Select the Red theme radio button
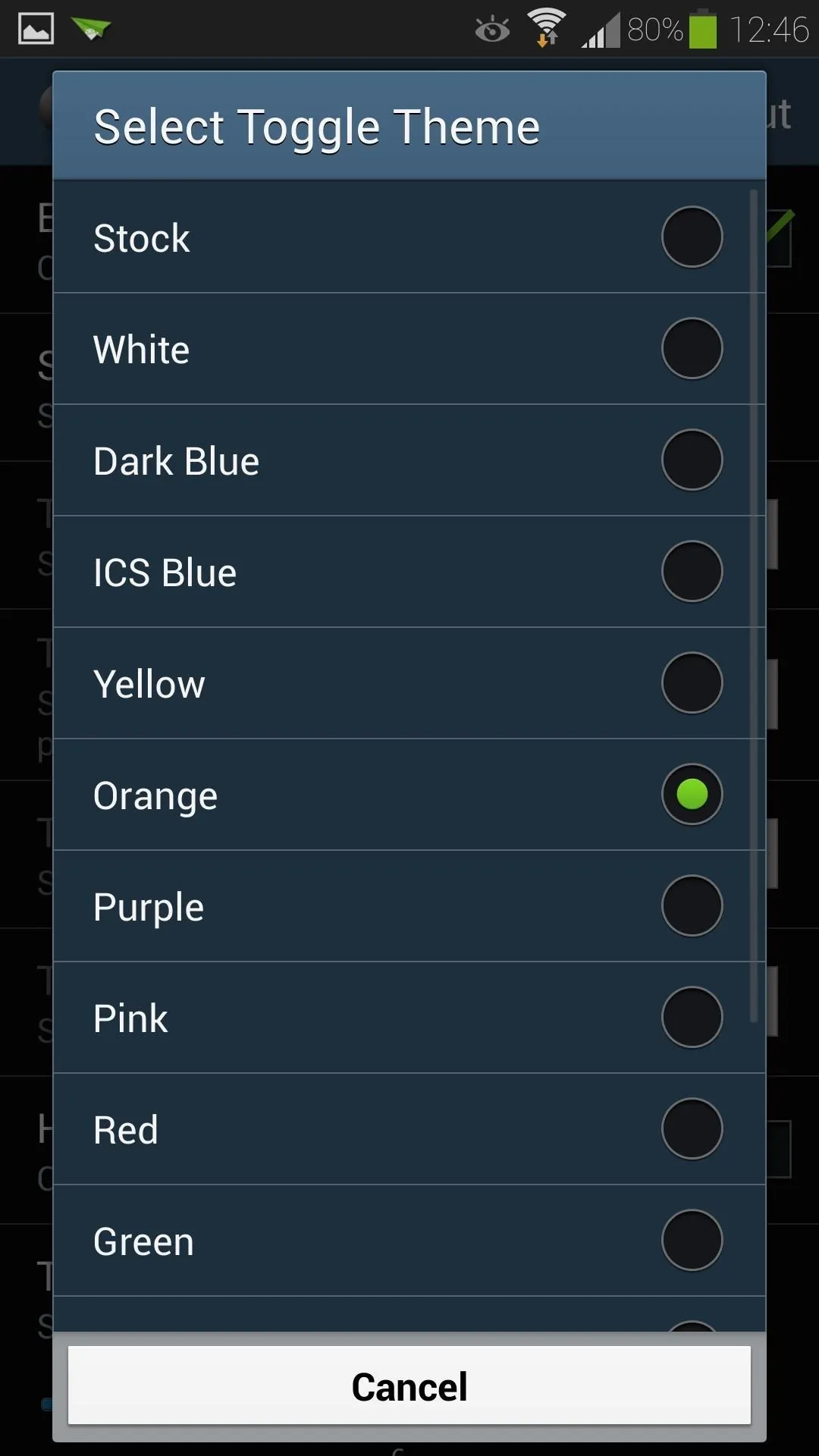Image resolution: width=819 pixels, height=1456 pixels. [x=692, y=1129]
